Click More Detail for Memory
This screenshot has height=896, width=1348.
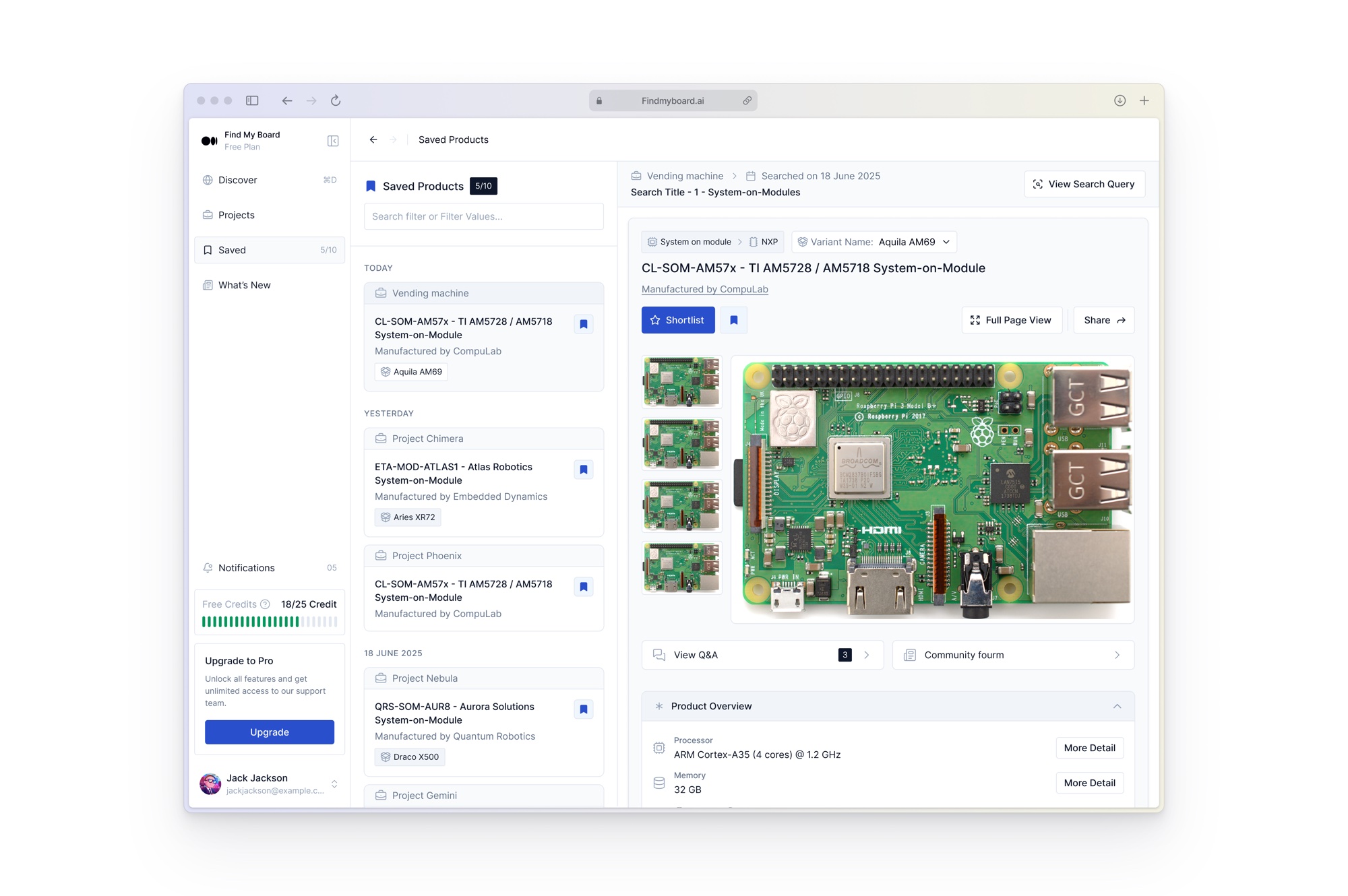tap(1089, 783)
